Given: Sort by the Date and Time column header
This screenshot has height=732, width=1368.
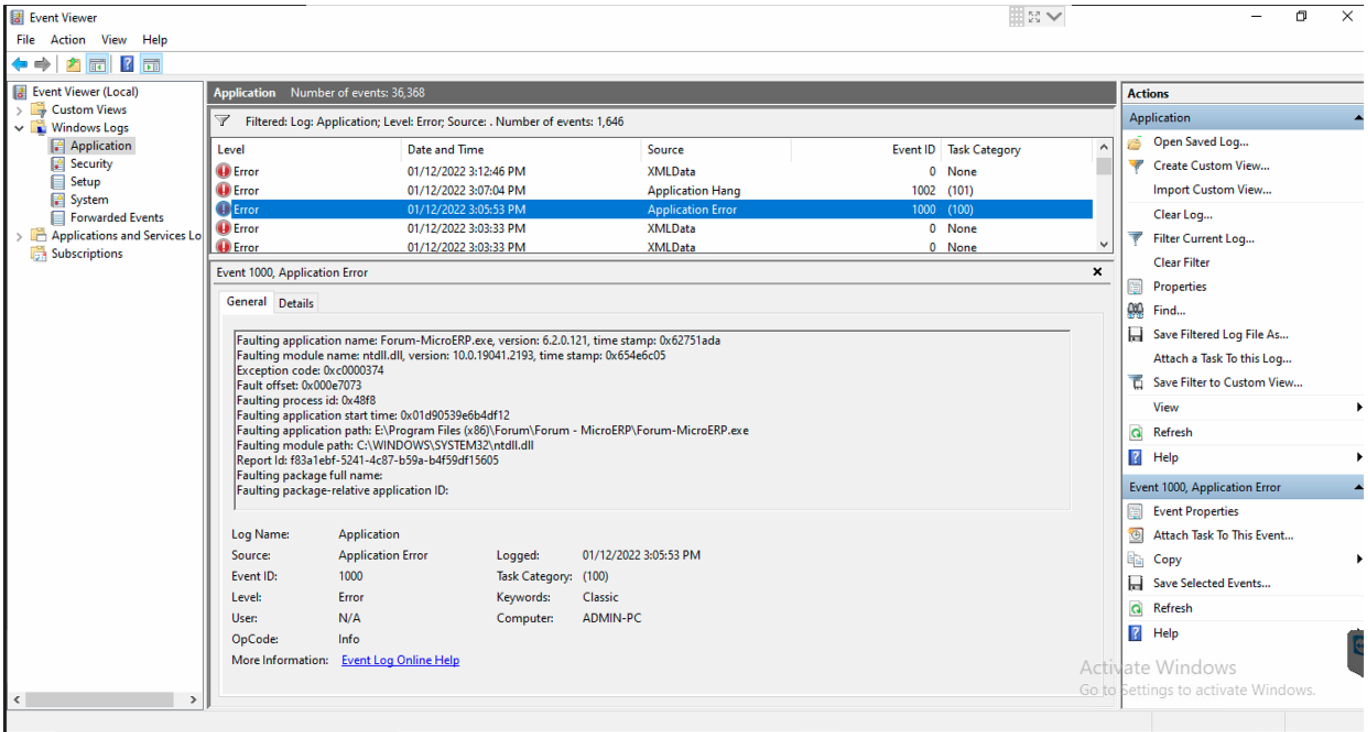Looking at the screenshot, I should (520, 150).
